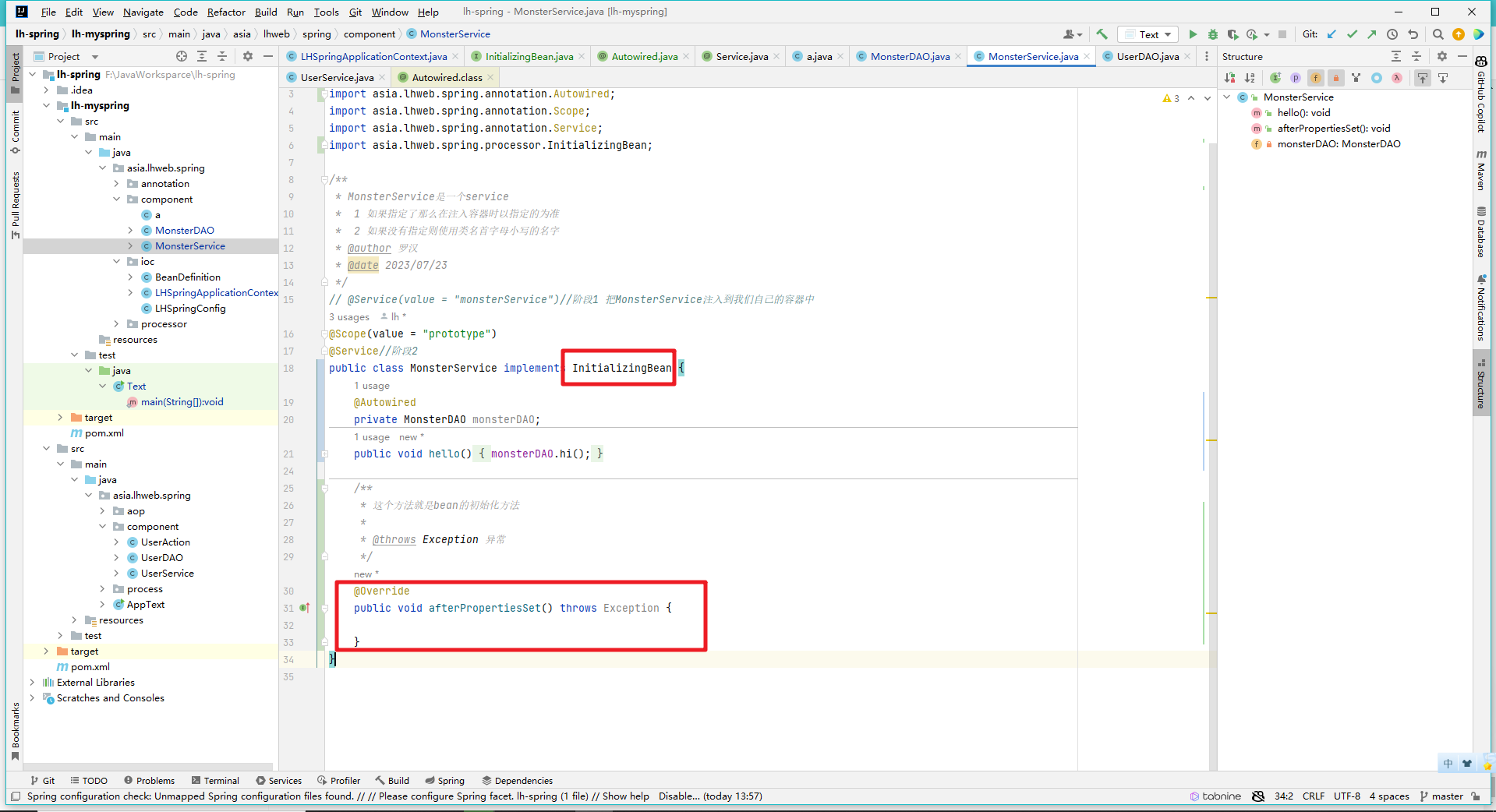Open Search Everywhere magnifier icon

click(1438, 34)
